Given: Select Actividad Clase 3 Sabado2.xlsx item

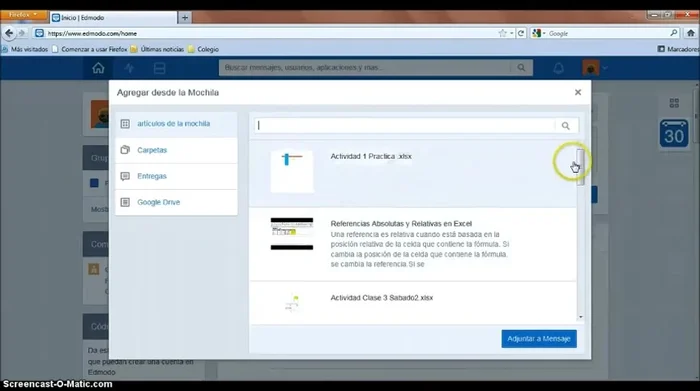Looking at the screenshot, I should point(413,303).
